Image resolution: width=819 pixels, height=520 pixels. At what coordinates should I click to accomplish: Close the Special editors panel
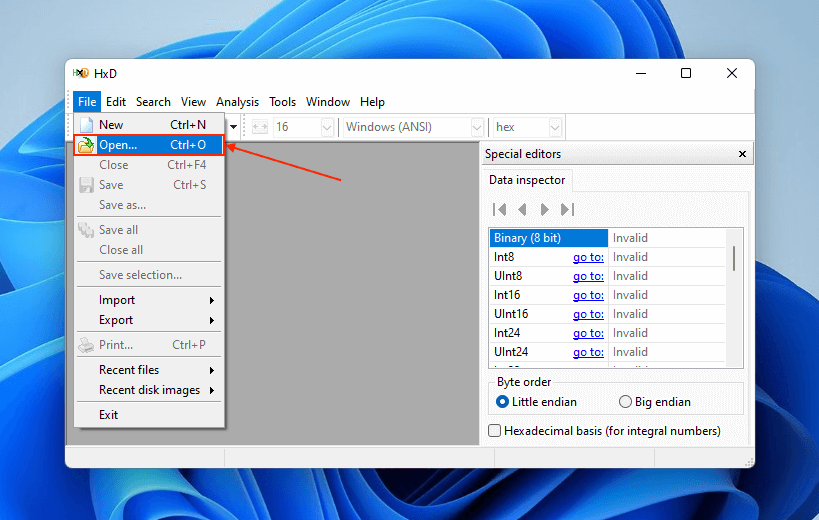coord(741,154)
